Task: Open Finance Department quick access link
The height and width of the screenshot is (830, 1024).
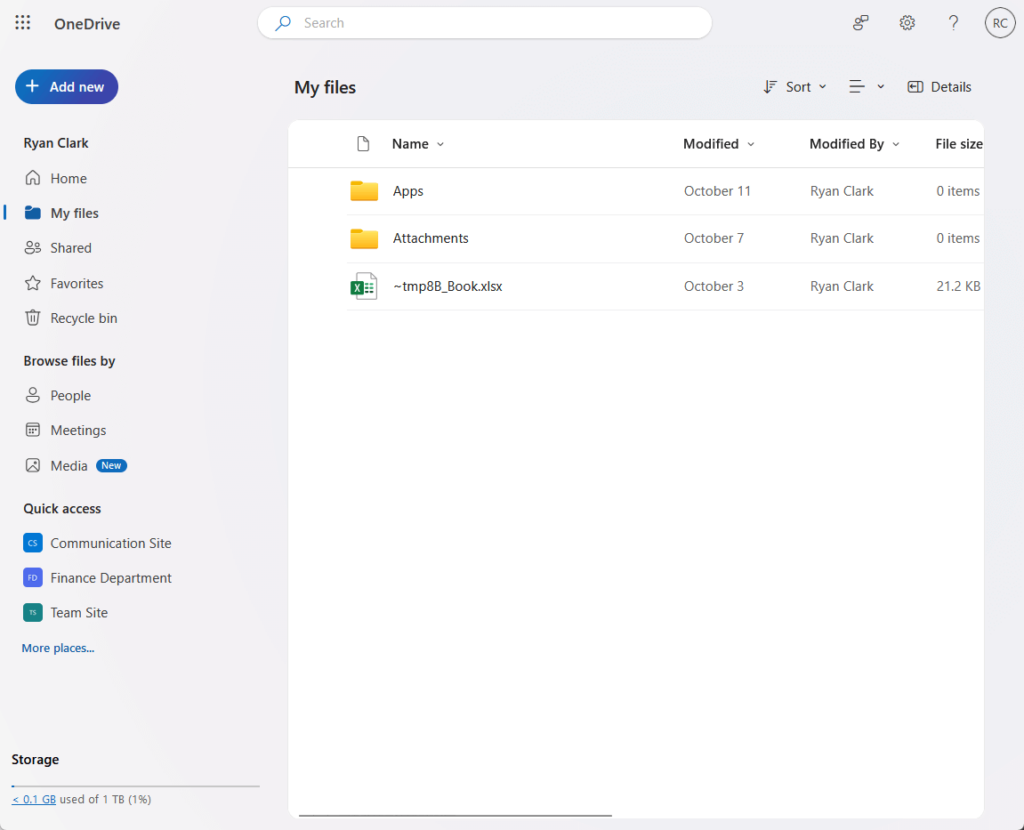Action: [x=110, y=577]
